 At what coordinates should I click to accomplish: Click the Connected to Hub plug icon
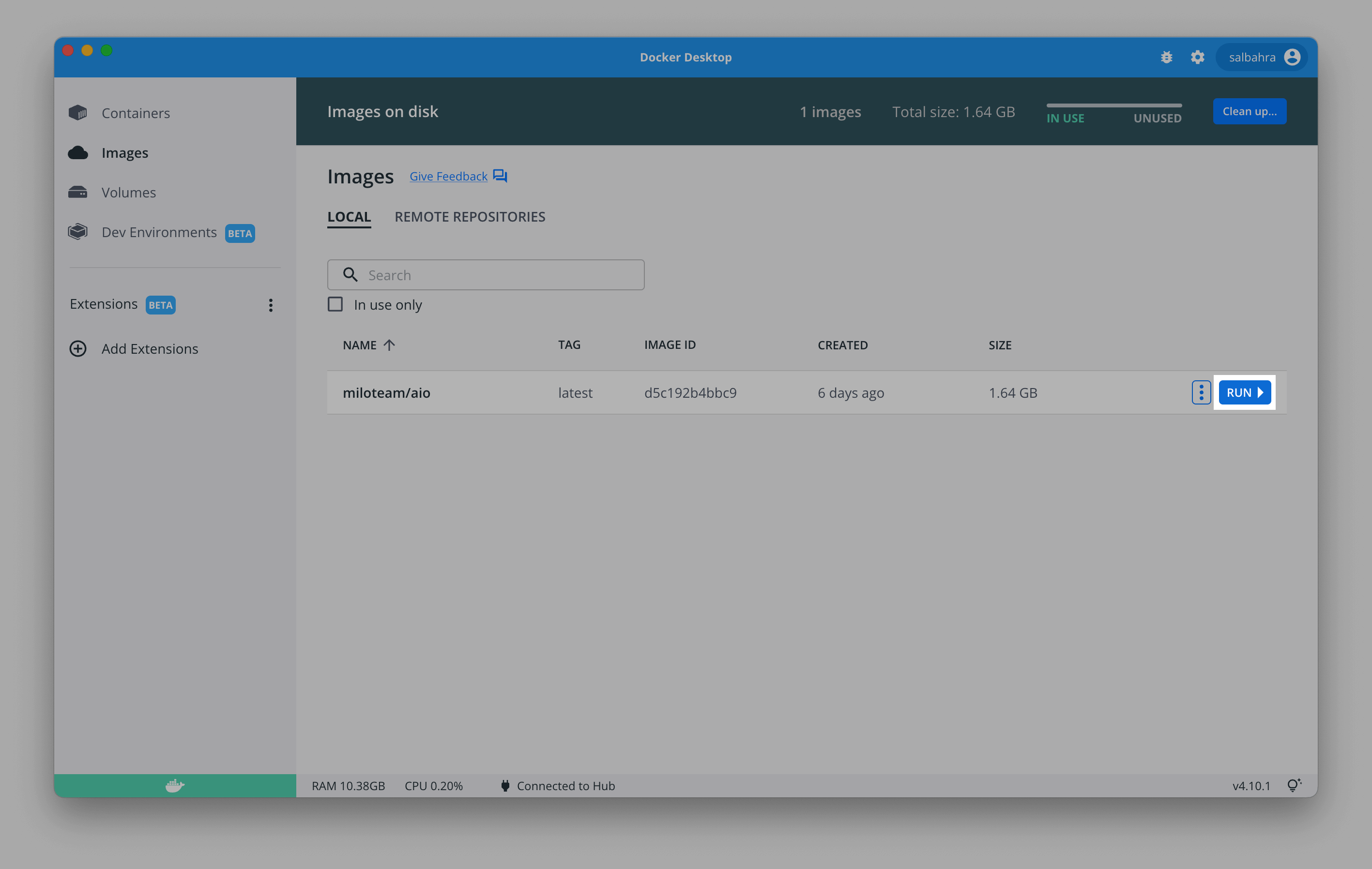point(505,786)
